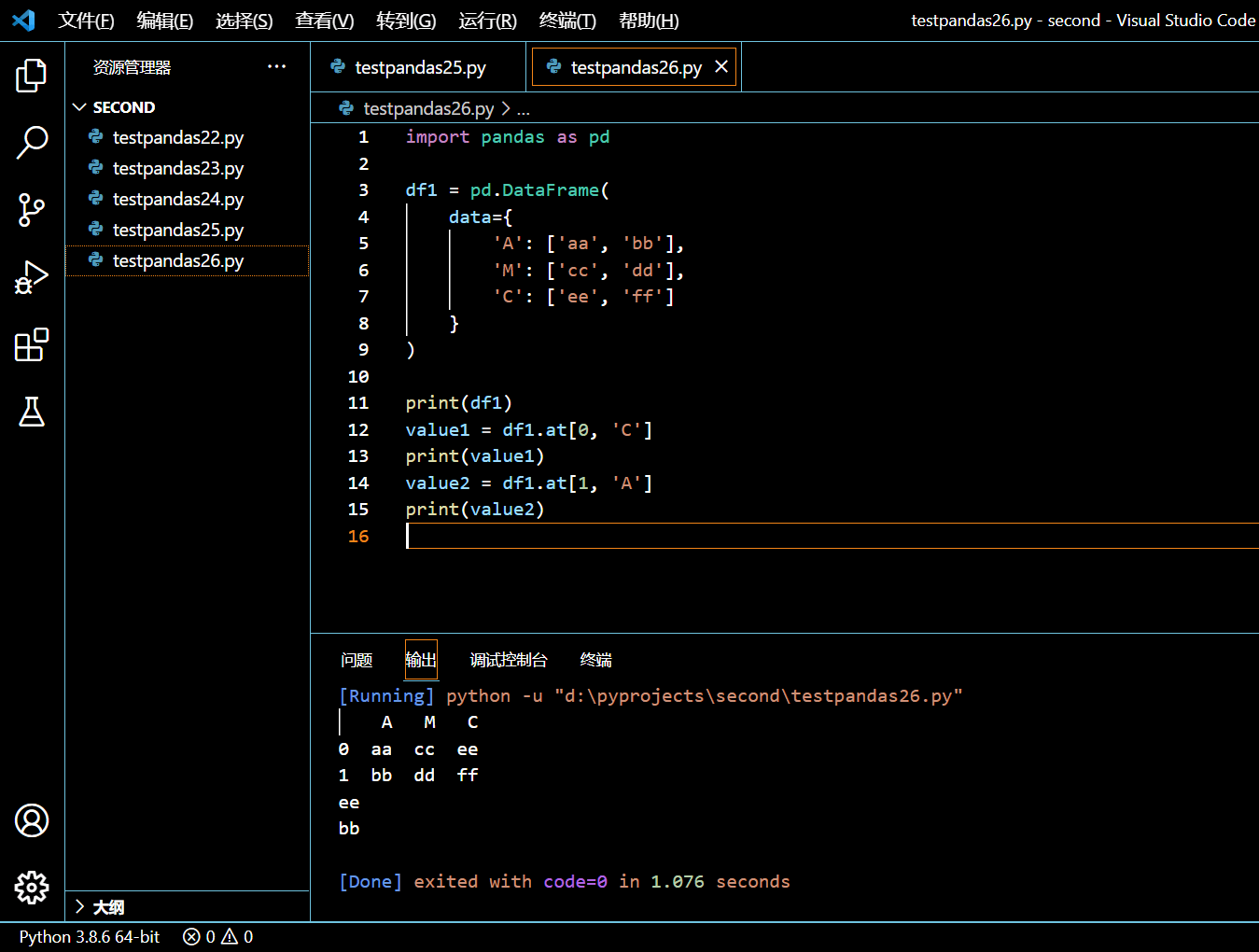Image resolution: width=1259 pixels, height=952 pixels.
Task: Open the 选择(S) menu
Action: (x=245, y=21)
